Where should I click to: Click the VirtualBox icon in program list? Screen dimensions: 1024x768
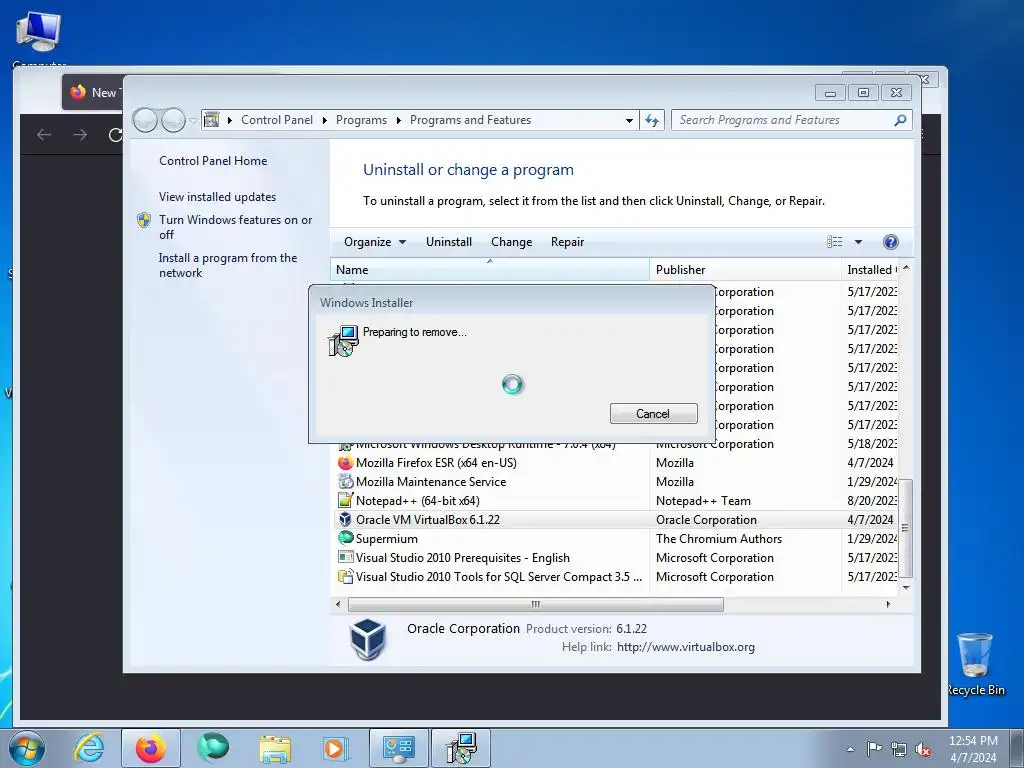345,519
